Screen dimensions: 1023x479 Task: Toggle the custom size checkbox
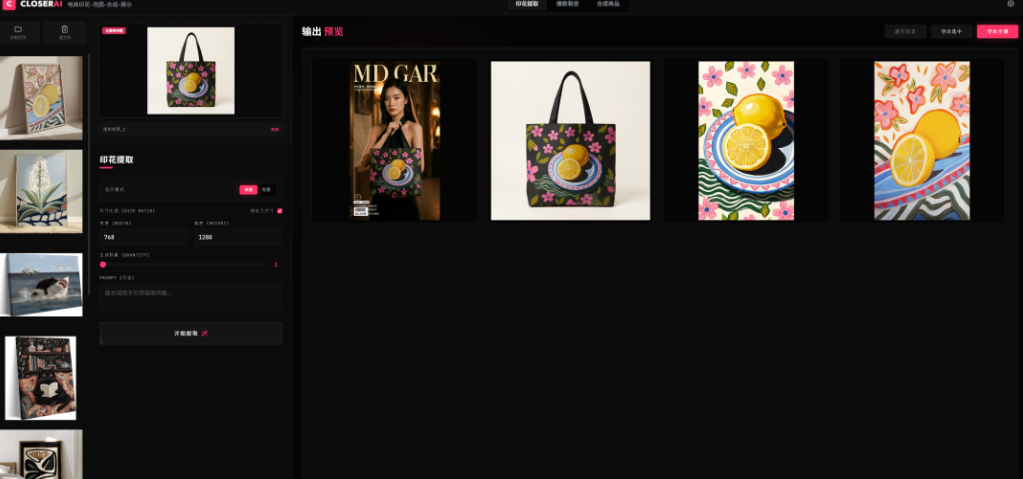[x=280, y=211]
